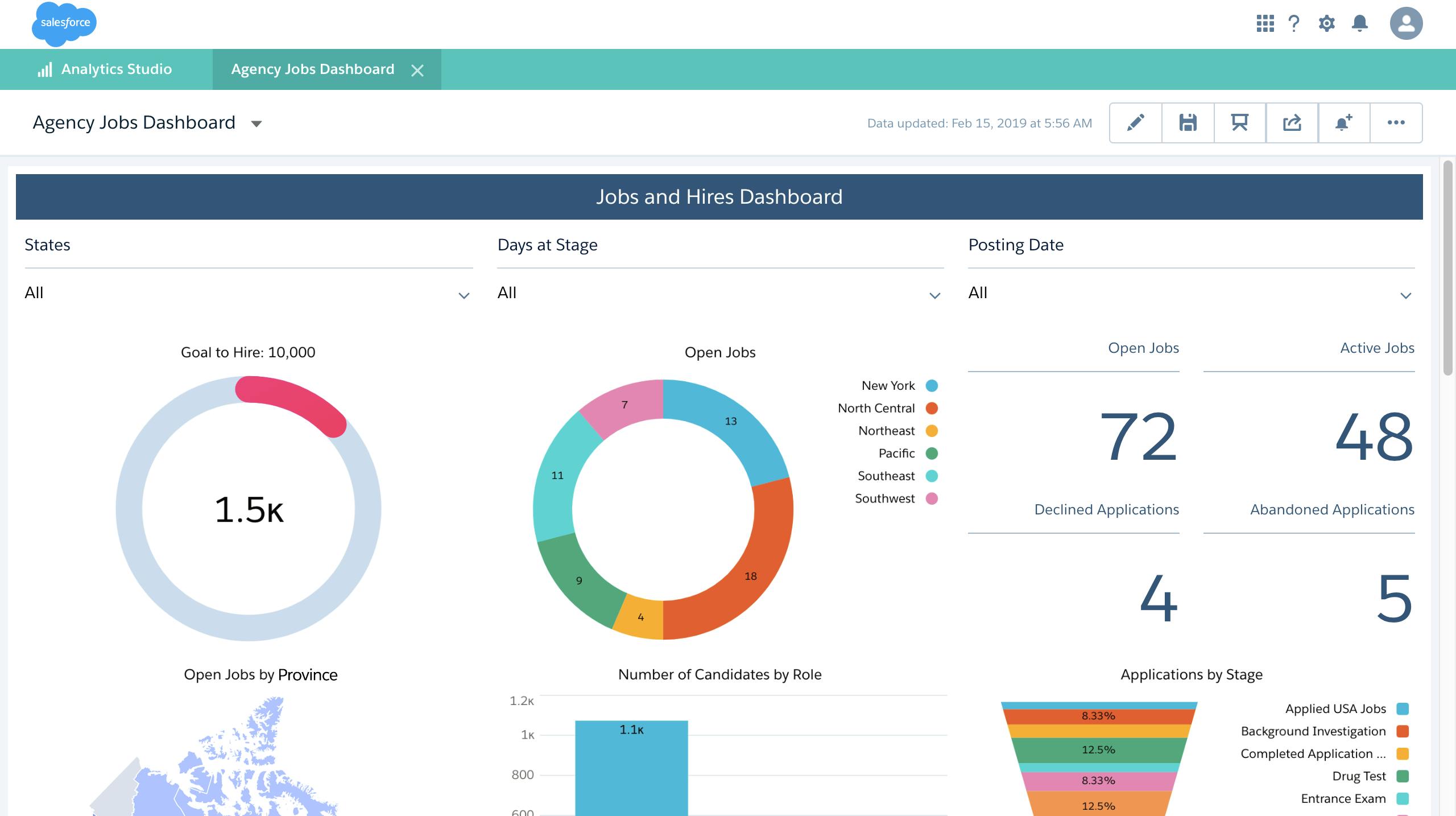Click the Declined Applications heading
Viewport: 1456px width, 816px height.
[x=1106, y=510]
